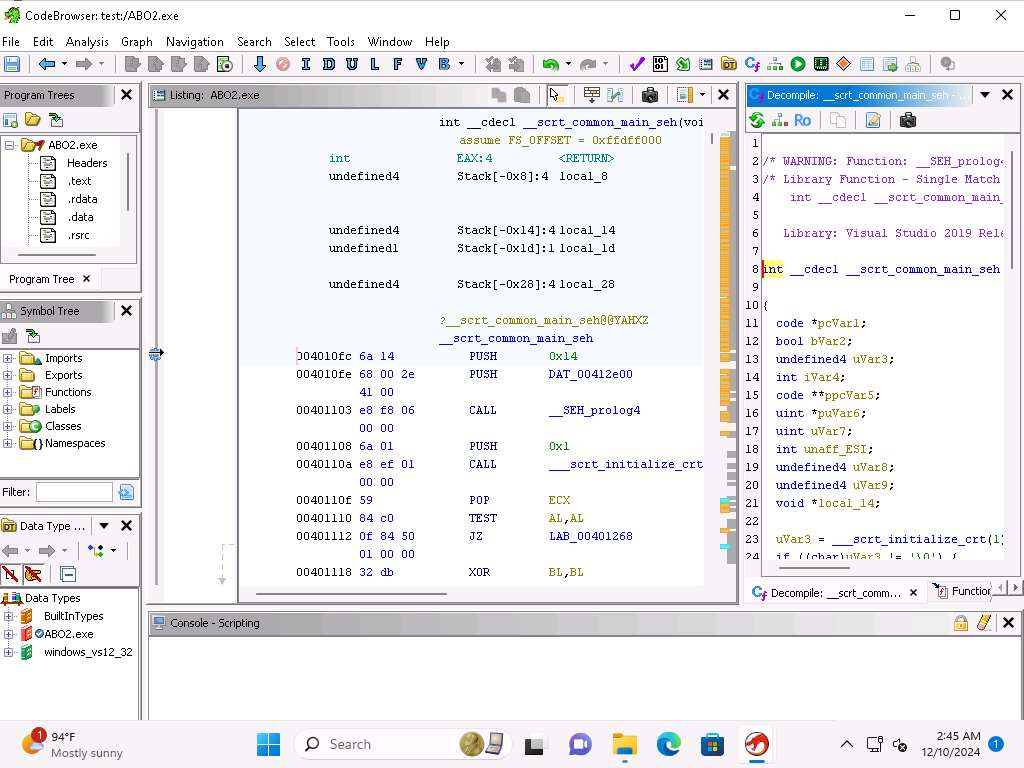Click the Windows Start button on taskbar
Viewport: 1024px width, 768px height.
click(x=268, y=744)
